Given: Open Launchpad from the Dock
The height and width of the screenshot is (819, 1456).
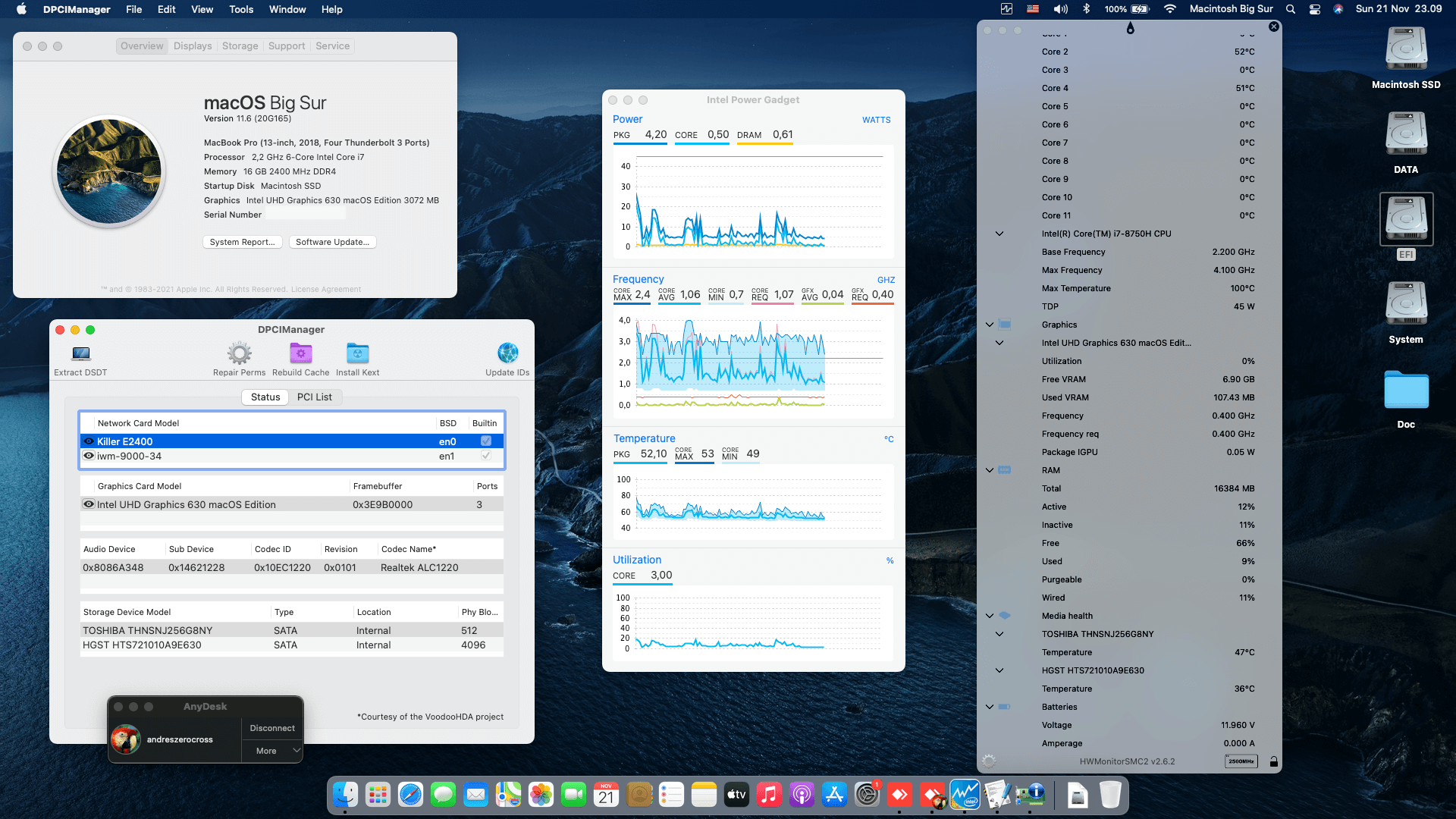Looking at the screenshot, I should (378, 795).
